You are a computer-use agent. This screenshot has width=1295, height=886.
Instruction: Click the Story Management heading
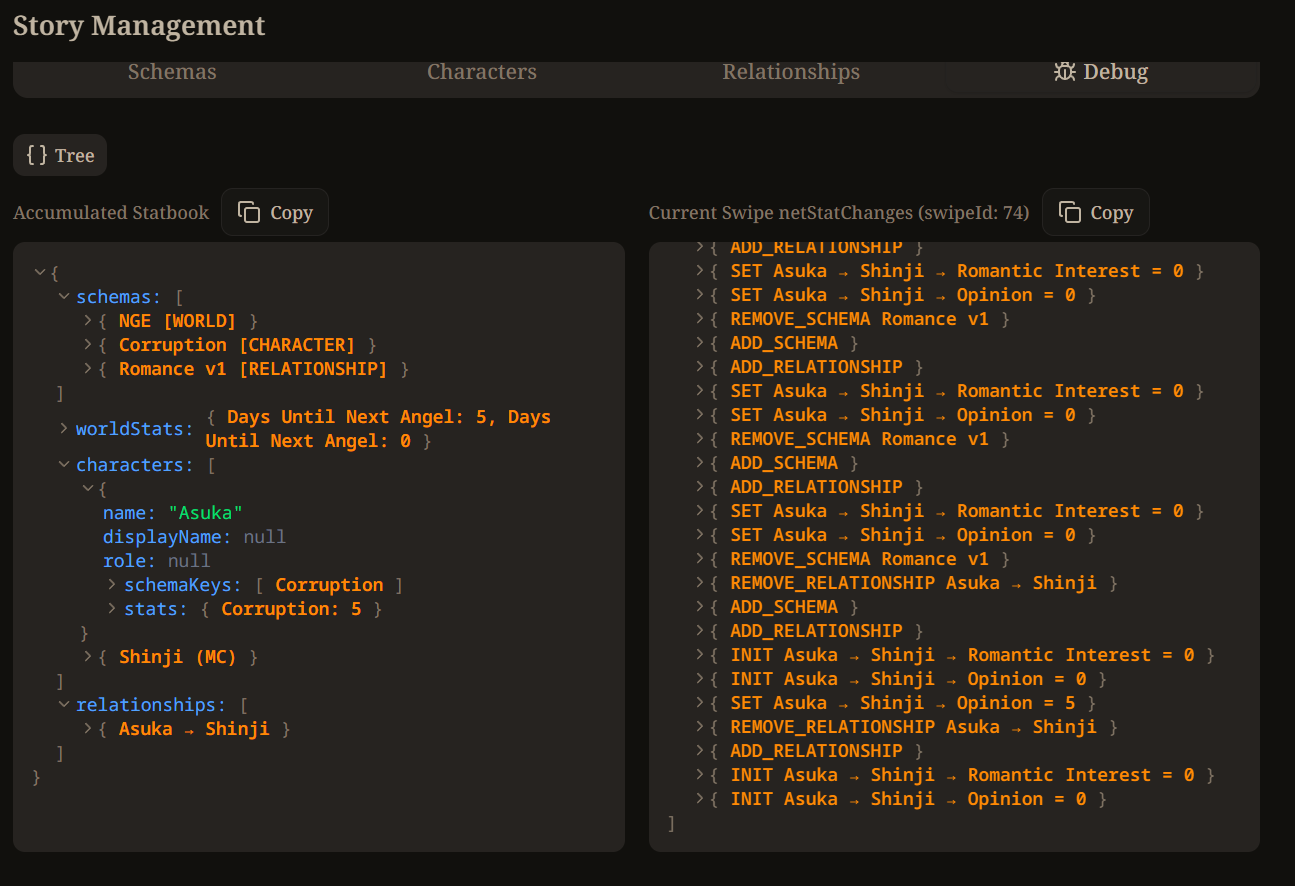click(x=139, y=25)
